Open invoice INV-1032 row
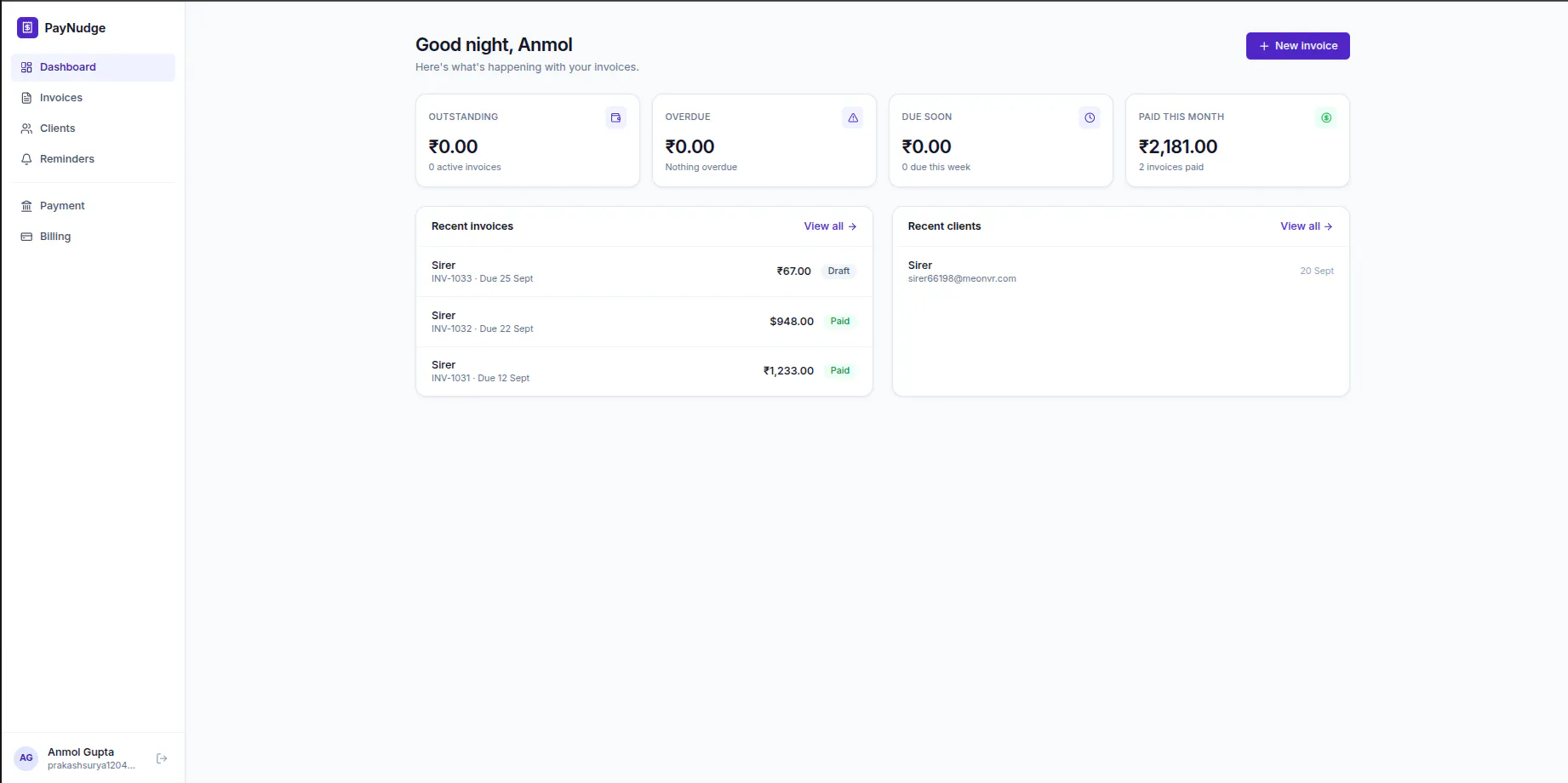 pos(644,322)
